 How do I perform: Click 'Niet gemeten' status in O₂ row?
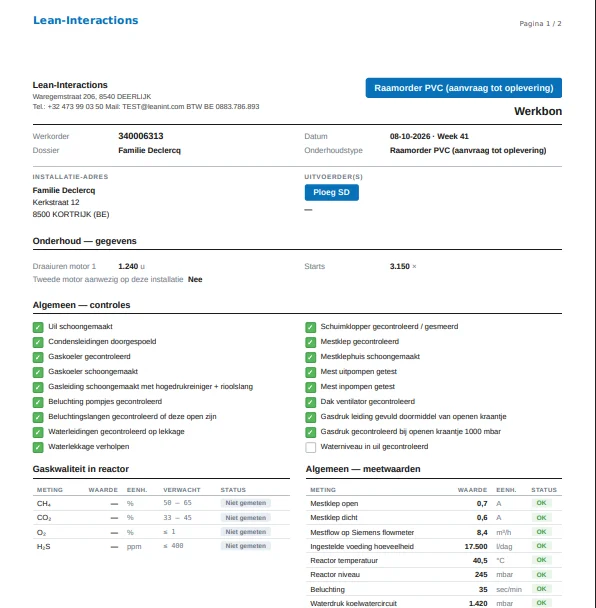[246, 532]
